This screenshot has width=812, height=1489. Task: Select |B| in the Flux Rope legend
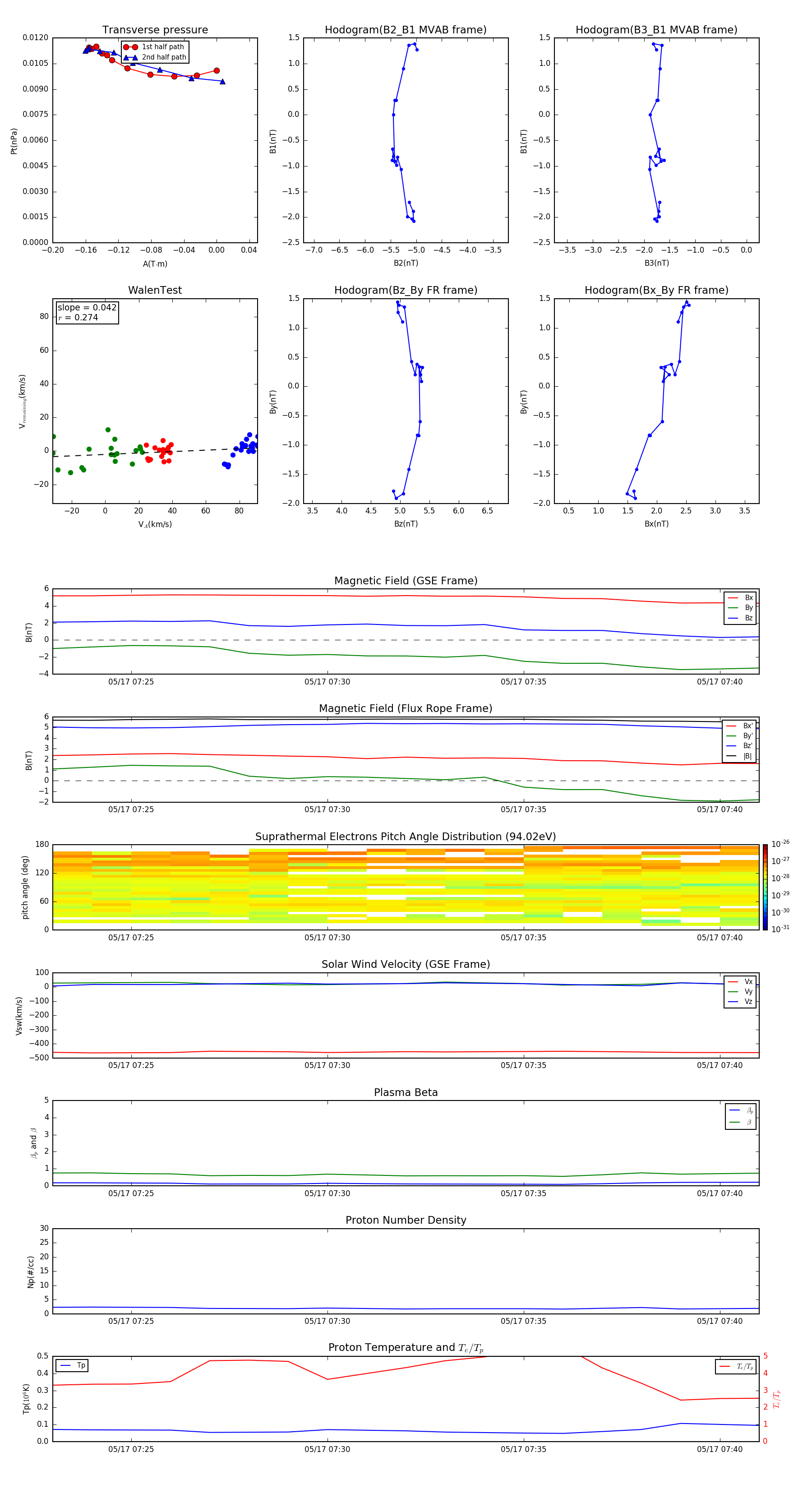point(740,756)
